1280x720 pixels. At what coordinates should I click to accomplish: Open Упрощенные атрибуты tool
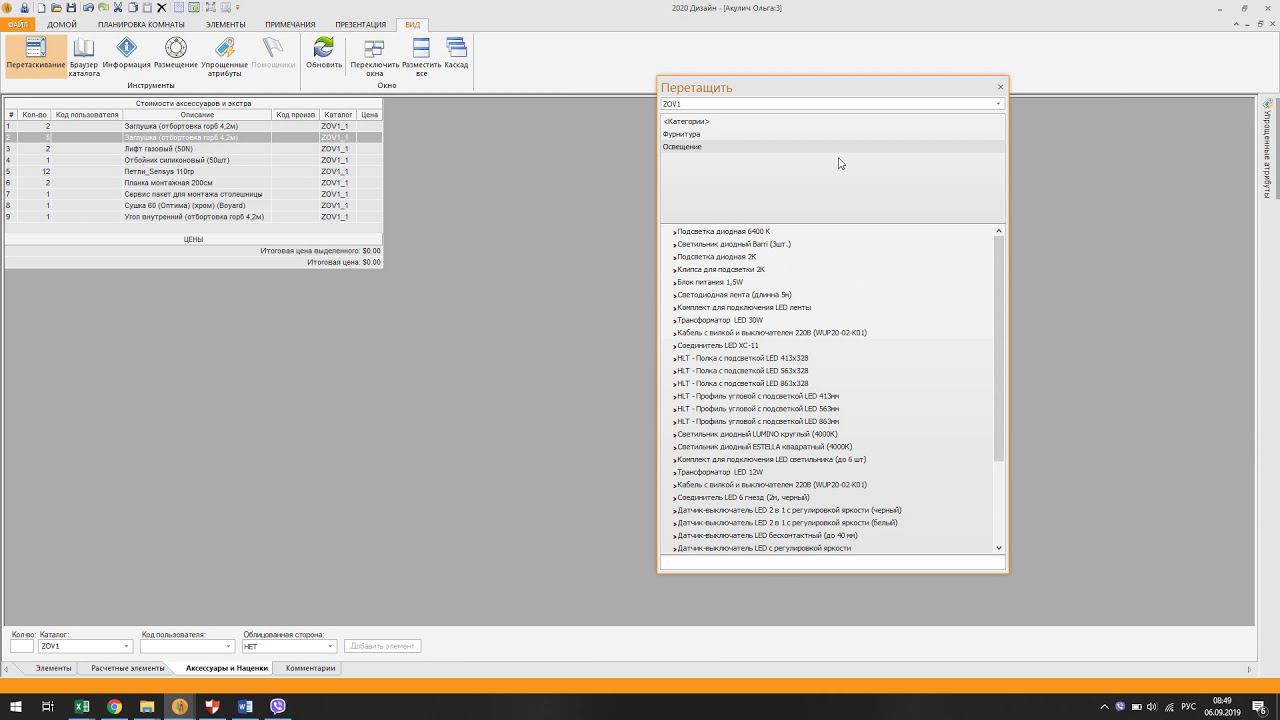(225, 56)
